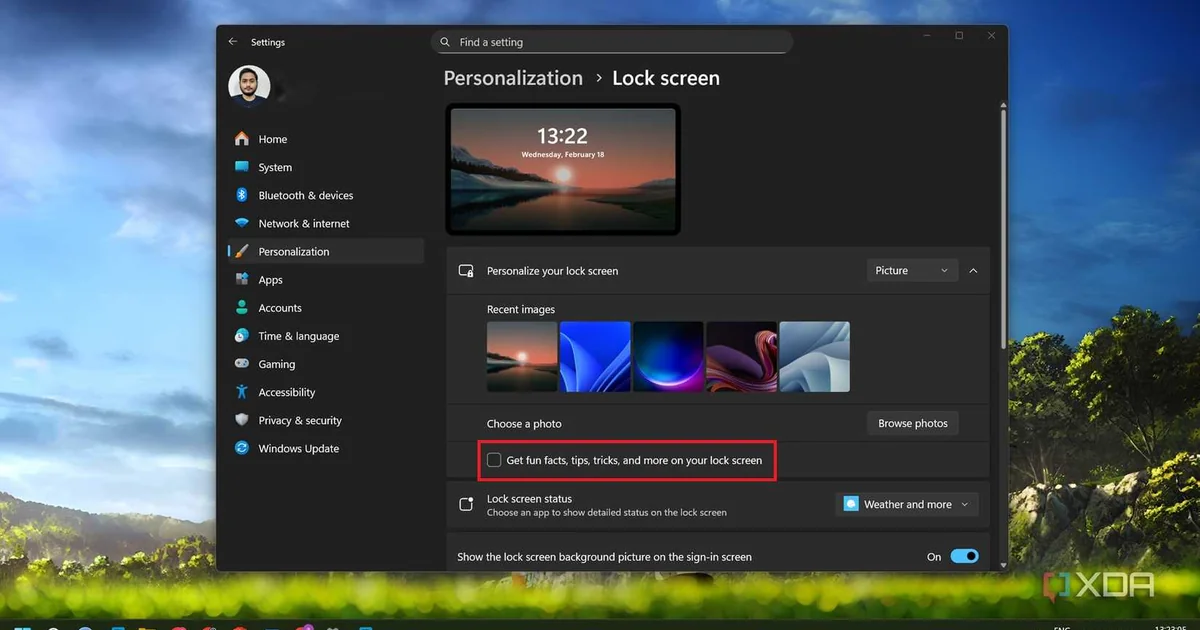Open the Picture dropdown

(912, 271)
